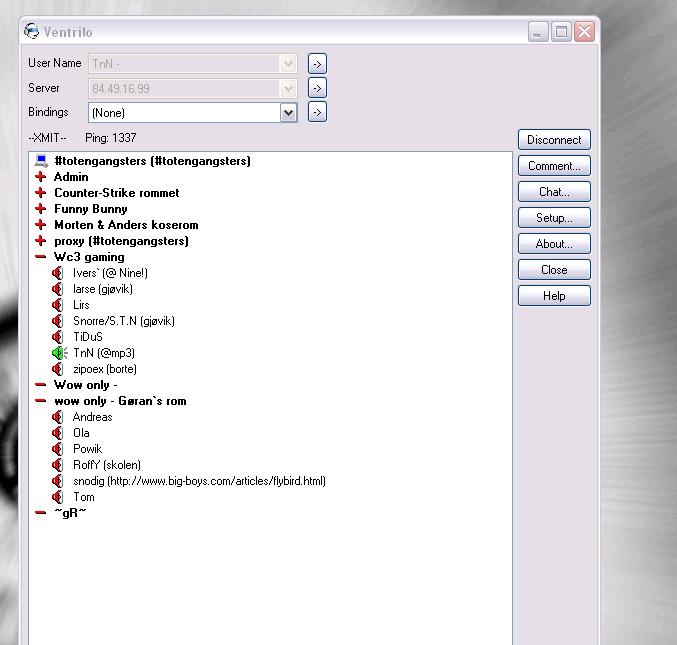Screen dimensions: 677x645
Task: Click the --XMIT-- transmit indicator
Action: click(47, 138)
